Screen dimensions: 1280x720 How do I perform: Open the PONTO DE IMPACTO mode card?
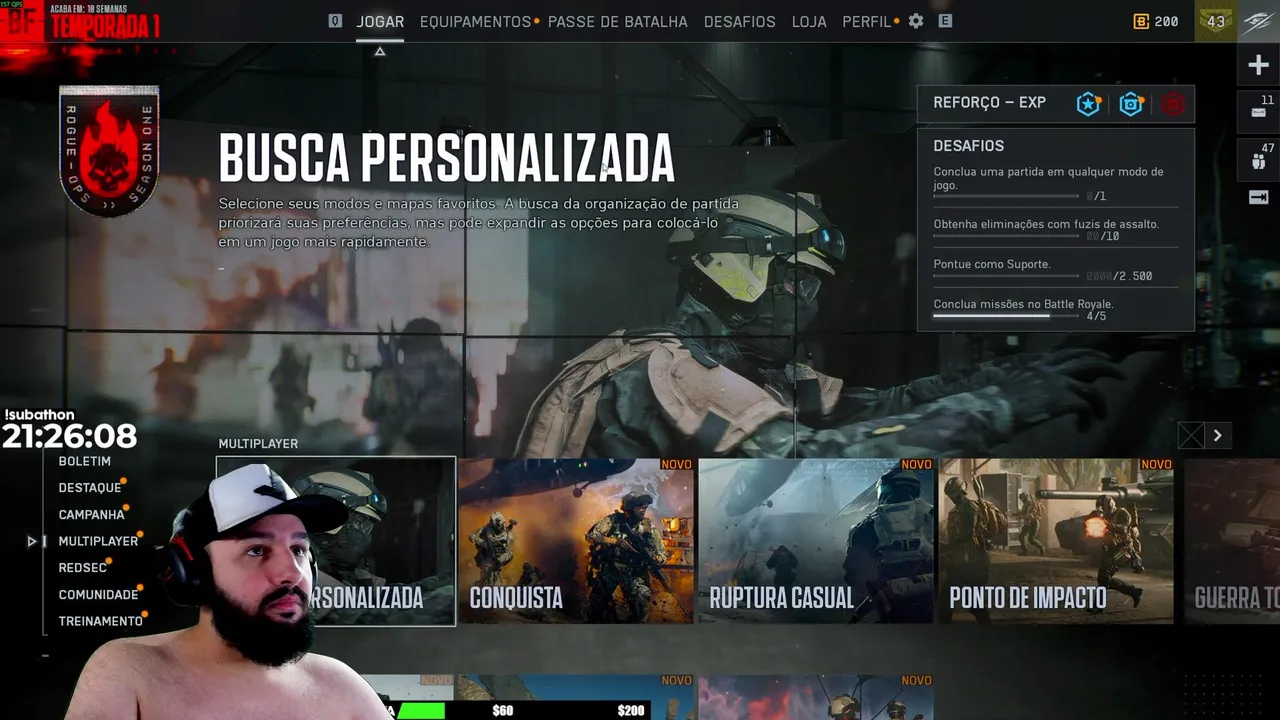(1056, 541)
